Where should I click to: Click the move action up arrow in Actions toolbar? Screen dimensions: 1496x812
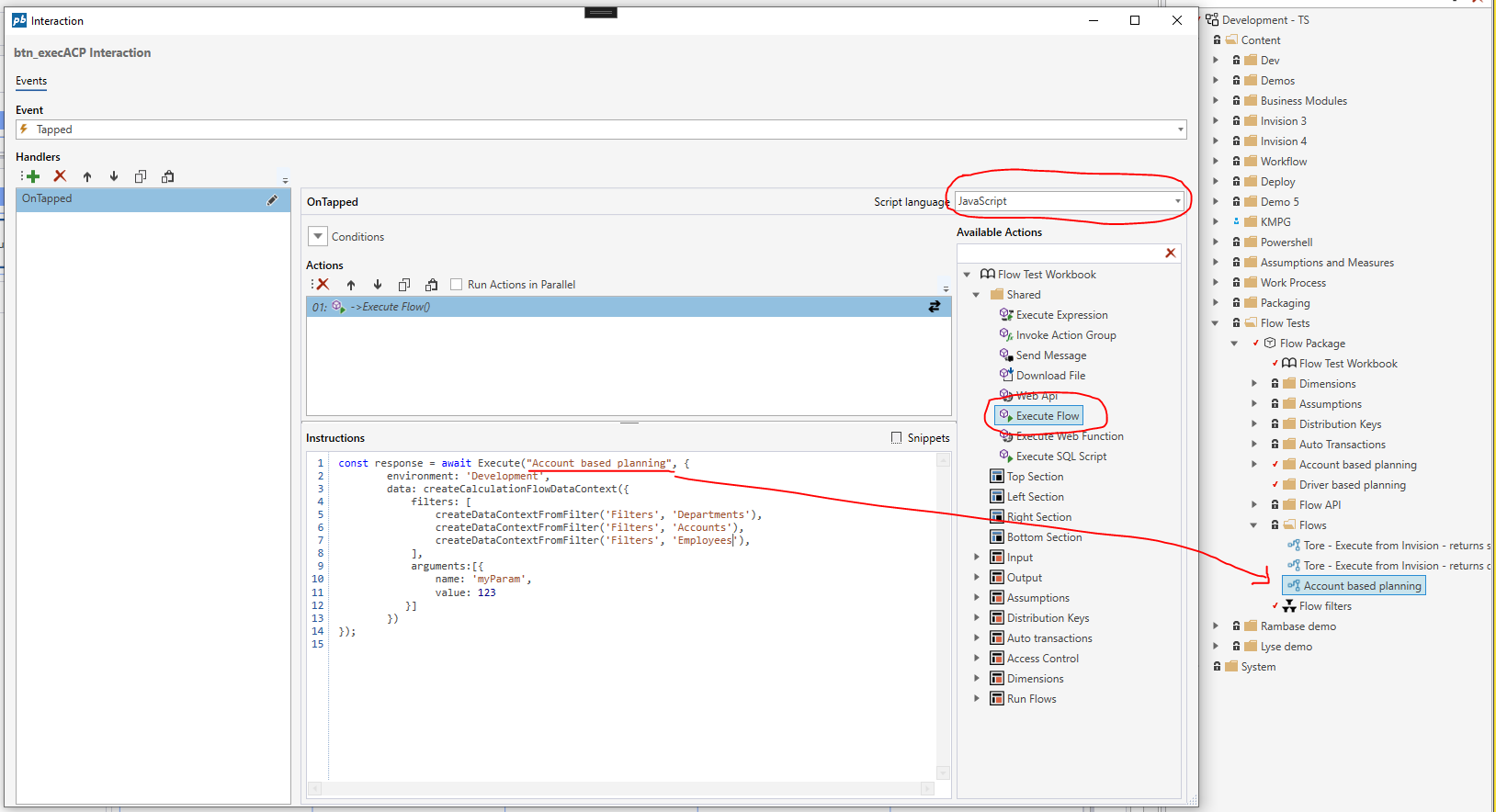click(x=350, y=285)
